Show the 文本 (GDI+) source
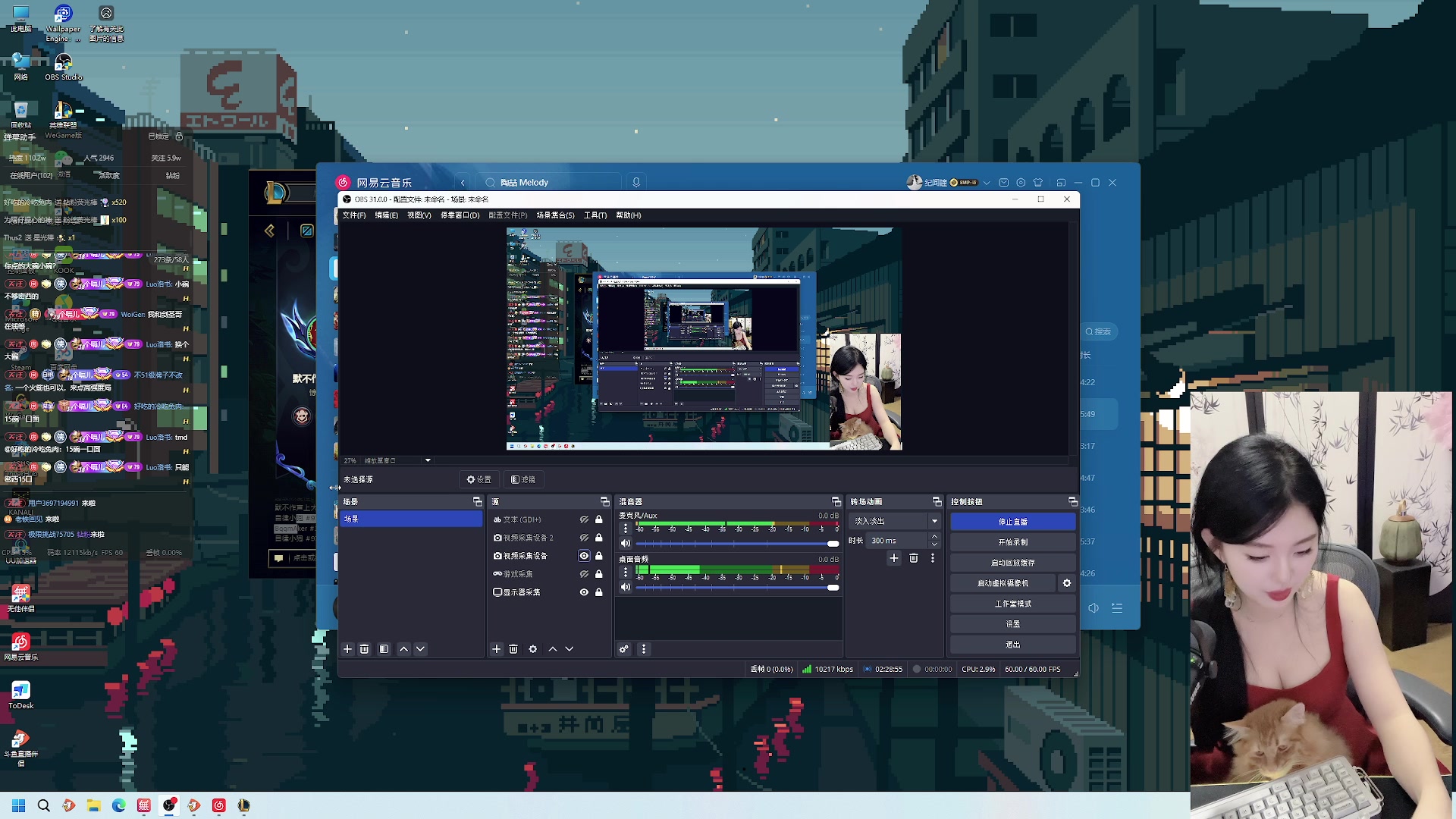1456x819 pixels. tap(584, 519)
